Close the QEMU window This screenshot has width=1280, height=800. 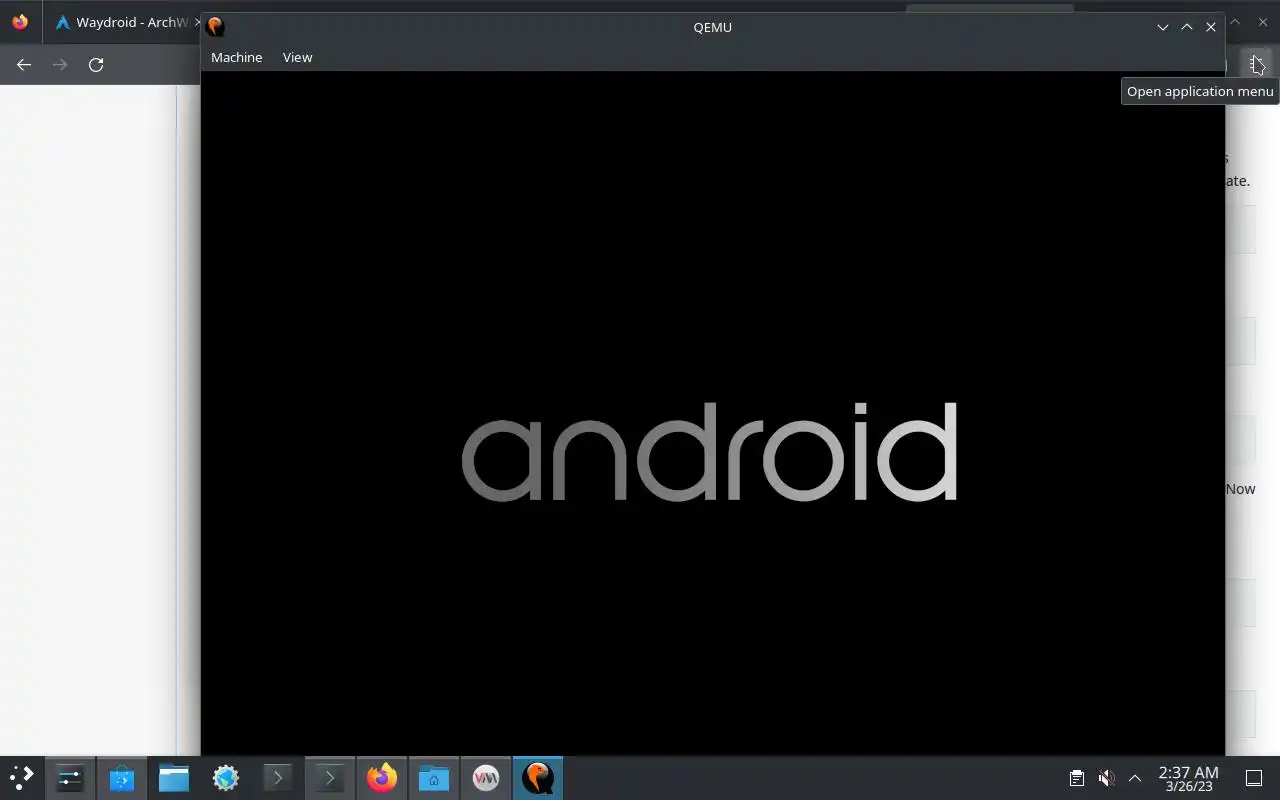[x=1211, y=27]
